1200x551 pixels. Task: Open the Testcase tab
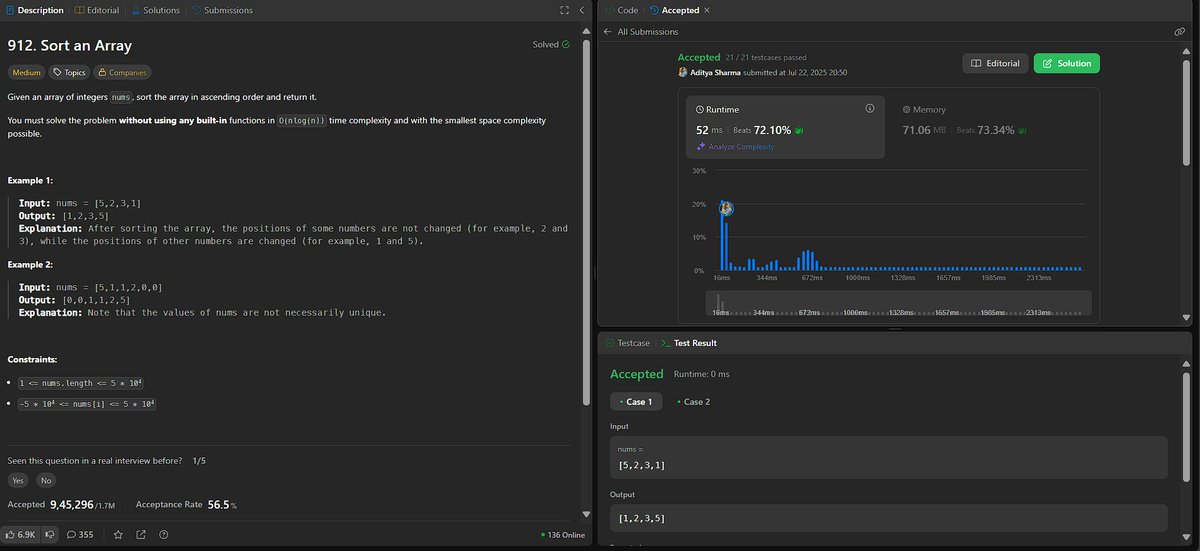[628, 343]
